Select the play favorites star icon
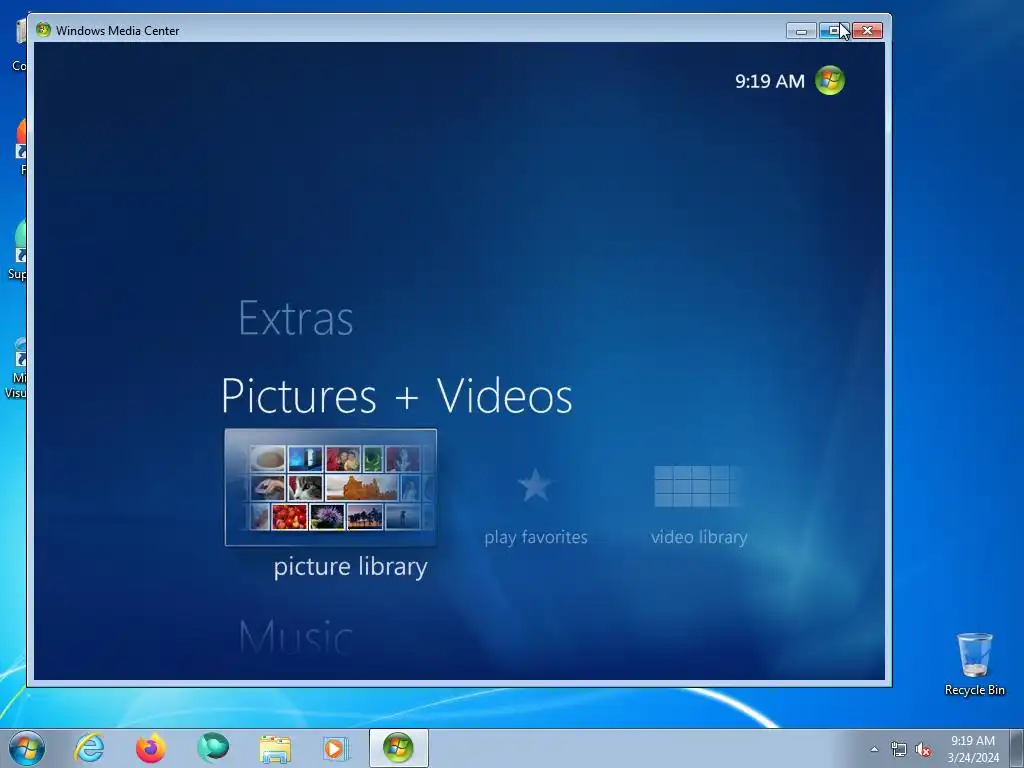The width and height of the screenshot is (1024, 768). click(535, 485)
